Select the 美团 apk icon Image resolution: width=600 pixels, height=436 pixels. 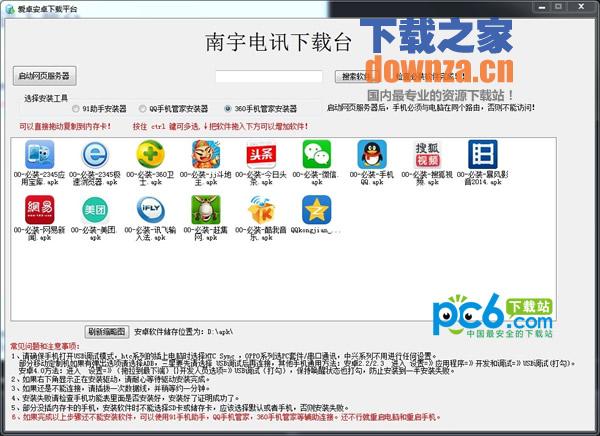(x=95, y=210)
